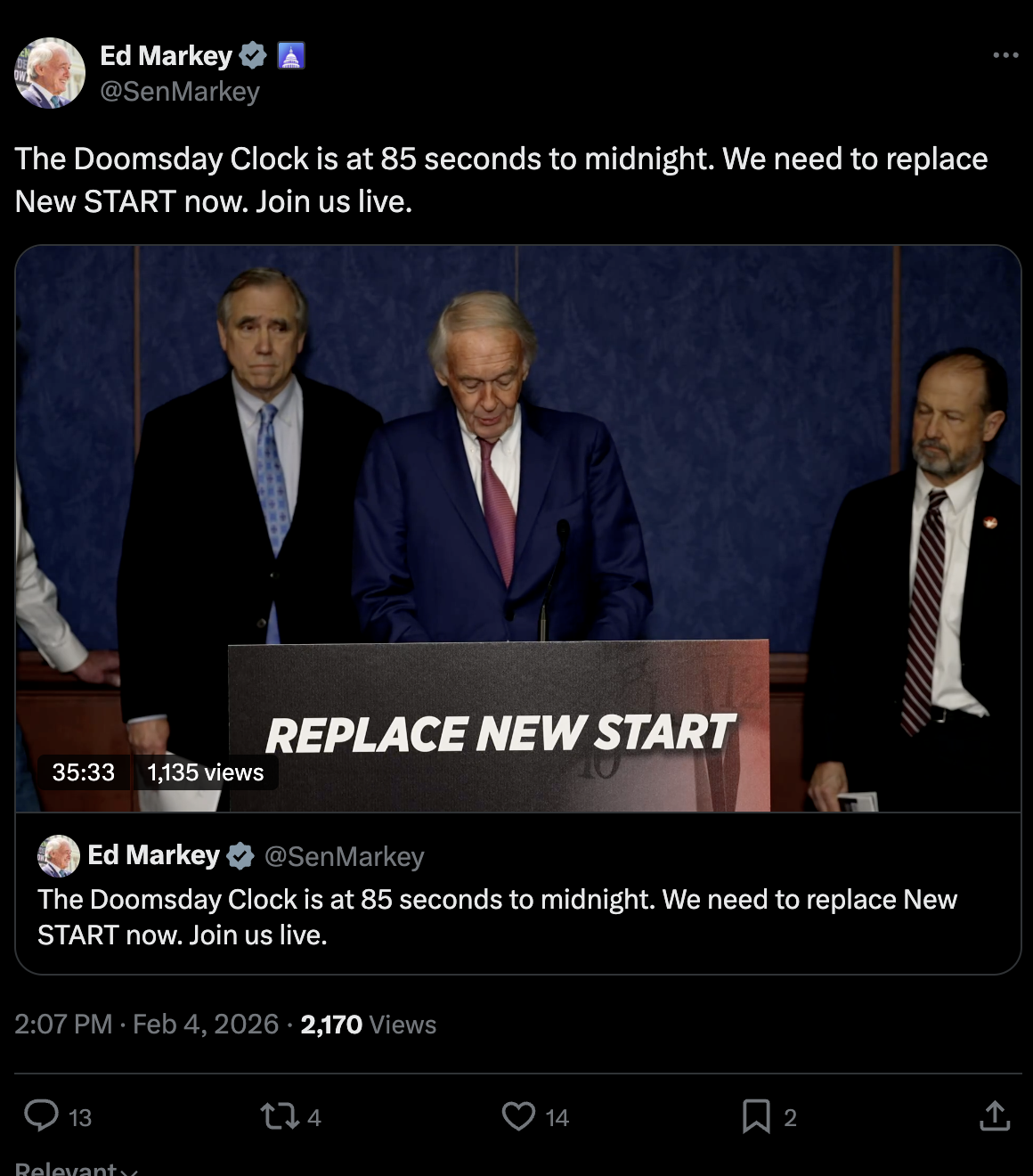Open the quoted post's @SenMarkey handle
The image size is (1033, 1176).
click(344, 856)
